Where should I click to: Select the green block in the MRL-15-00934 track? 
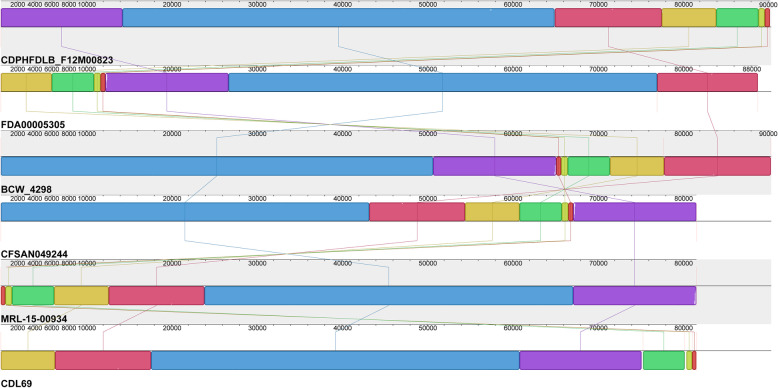pos(33,296)
